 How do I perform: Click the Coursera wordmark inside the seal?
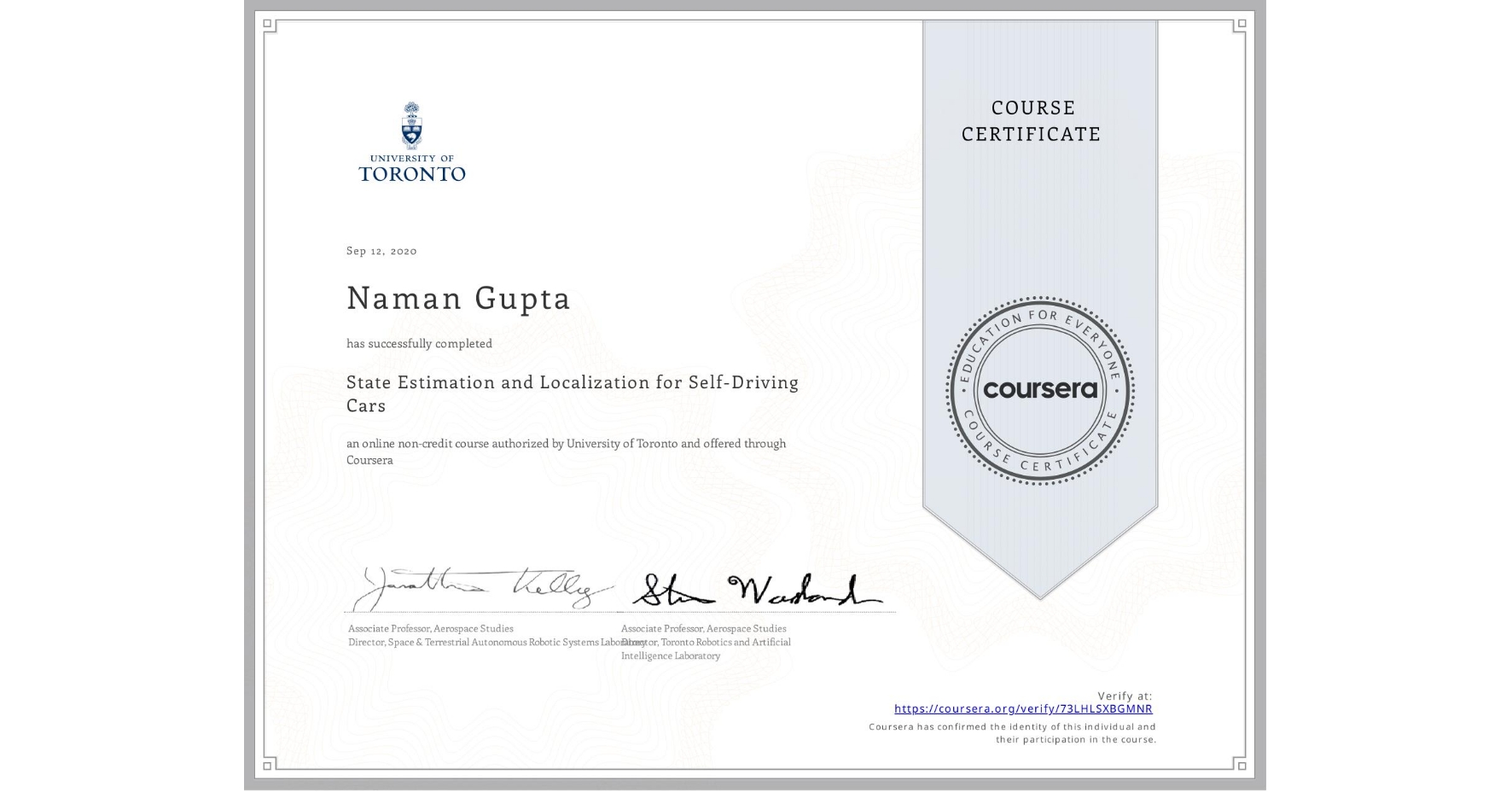coord(1040,389)
